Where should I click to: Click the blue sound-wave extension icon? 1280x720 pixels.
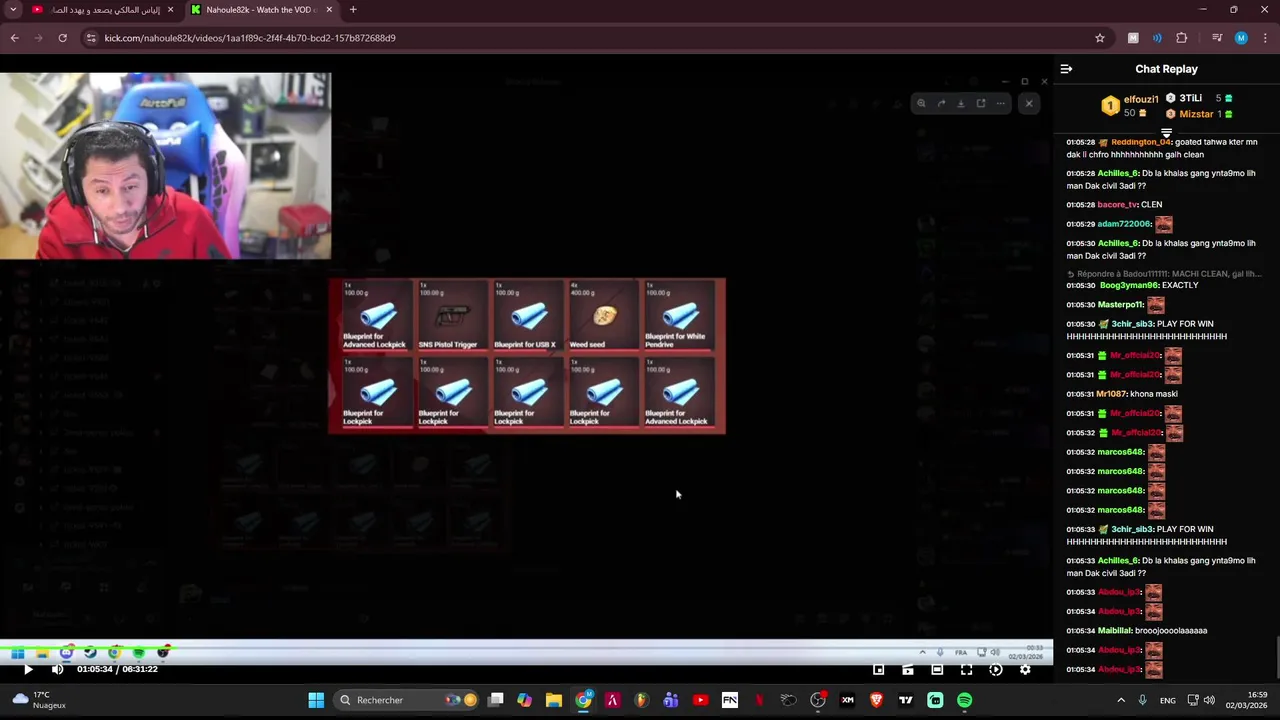1157,38
